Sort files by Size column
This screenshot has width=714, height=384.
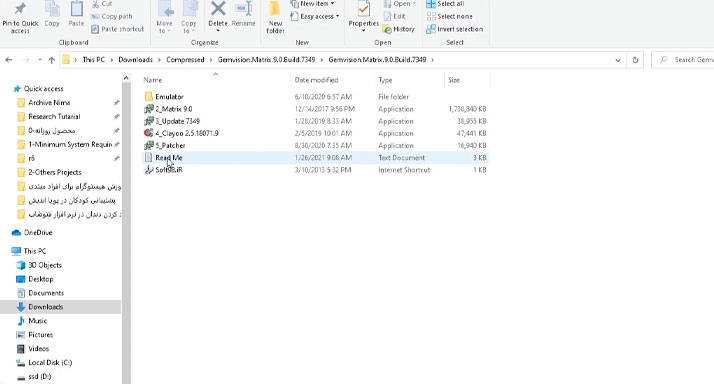coord(454,80)
